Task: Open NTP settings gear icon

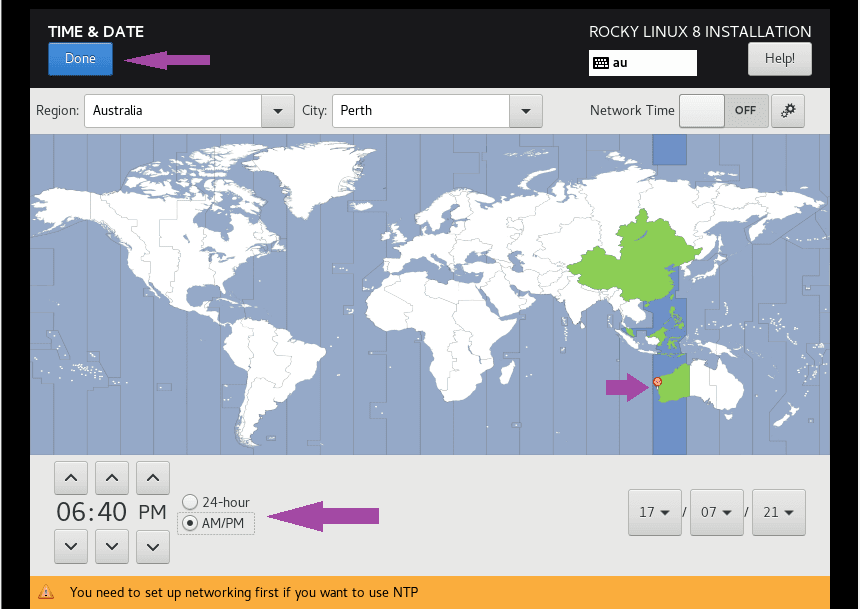Action: coord(788,111)
